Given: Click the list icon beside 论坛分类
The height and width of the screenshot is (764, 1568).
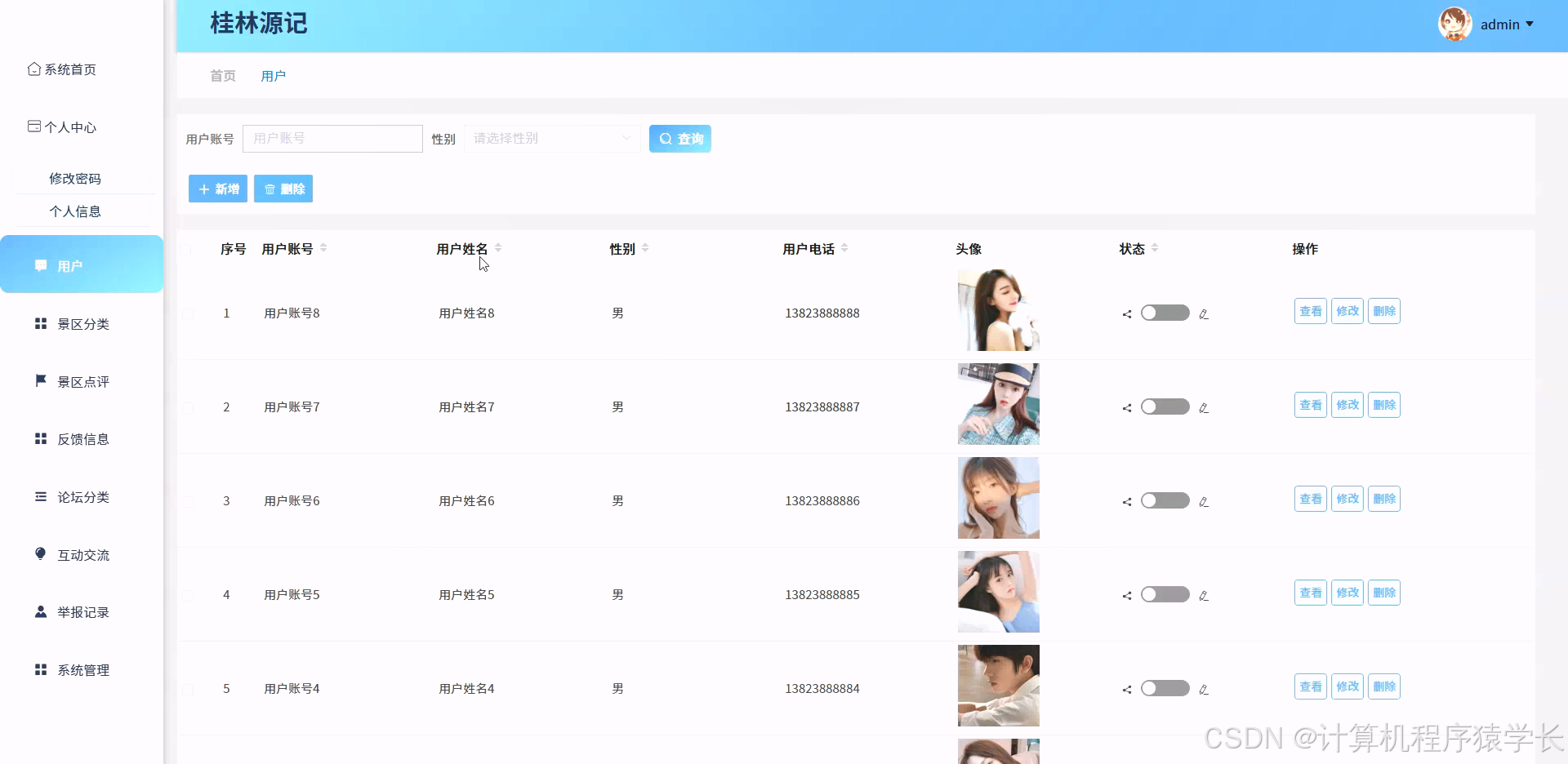Looking at the screenshot, I should tap(41, 496).
